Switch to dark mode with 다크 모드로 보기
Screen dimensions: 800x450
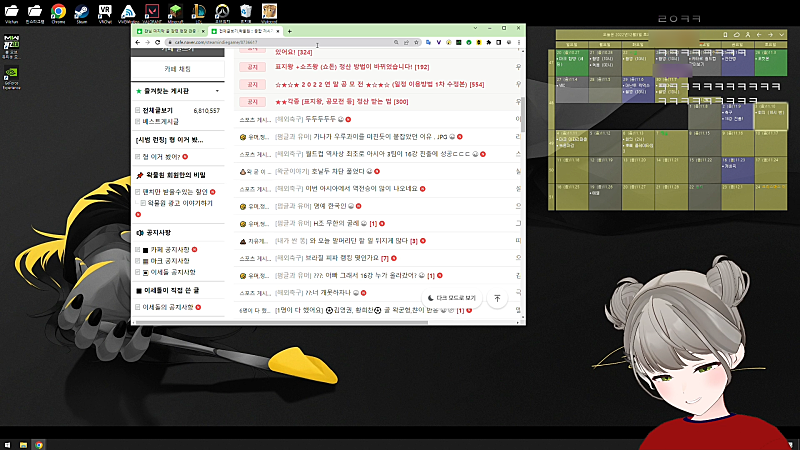452,298
